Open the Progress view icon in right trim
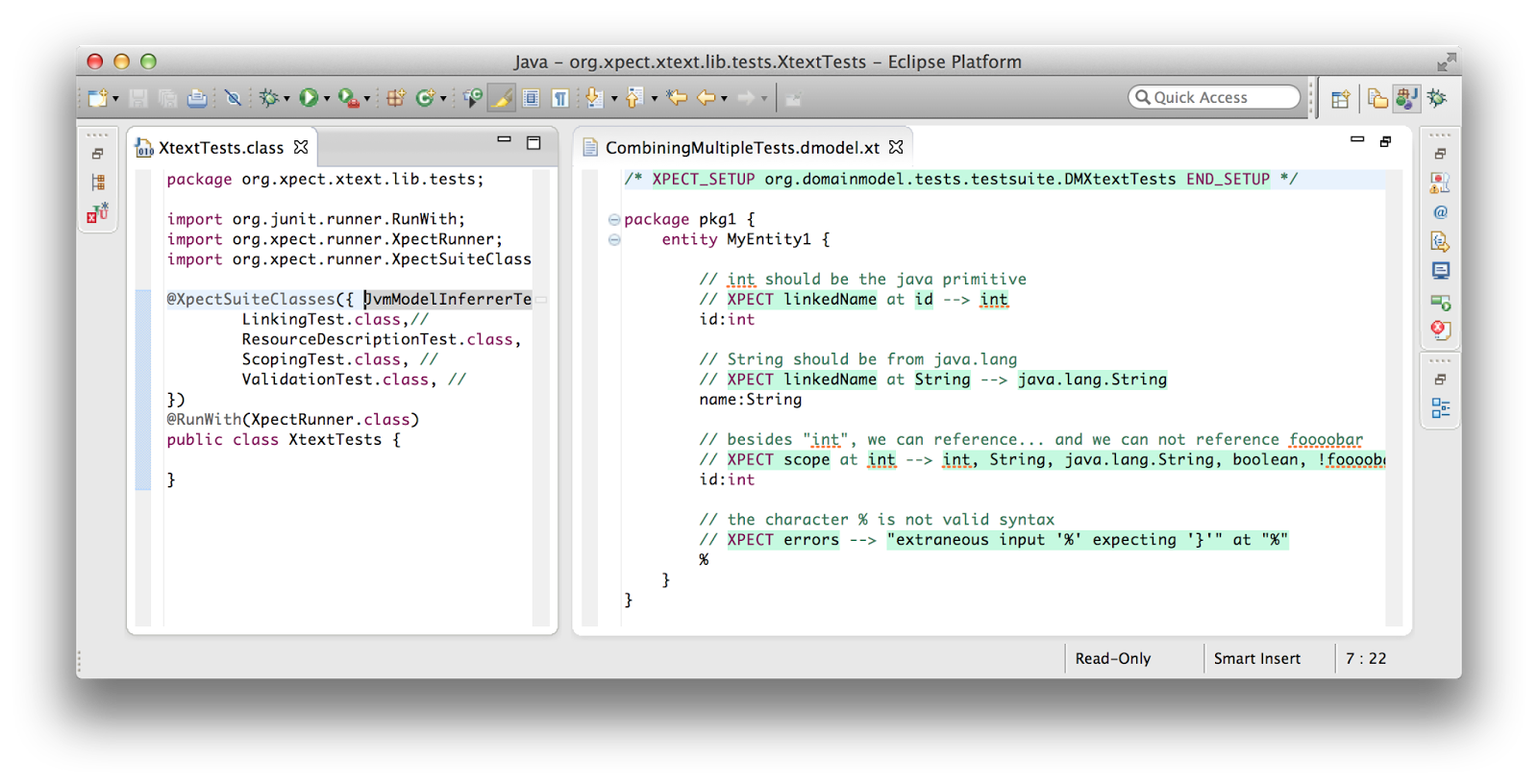1538x784 pixels. [x=1440, y=301]
